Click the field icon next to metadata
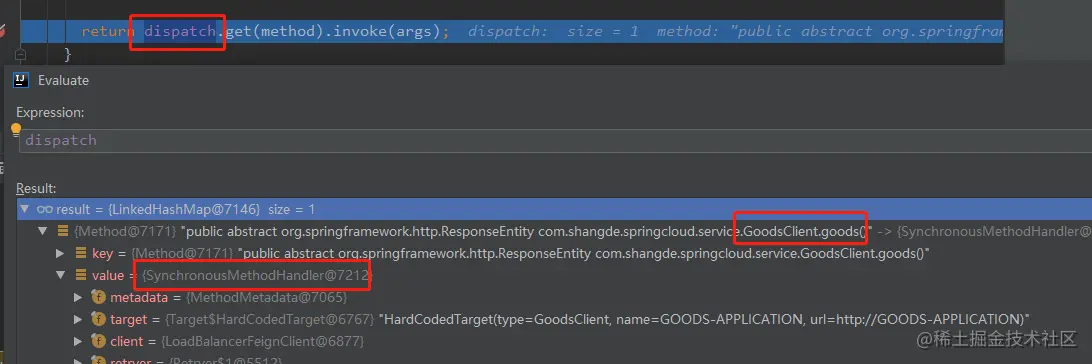Image resolution: width=1092 pixels, height=364 pixels. click(x=99, y=297)
